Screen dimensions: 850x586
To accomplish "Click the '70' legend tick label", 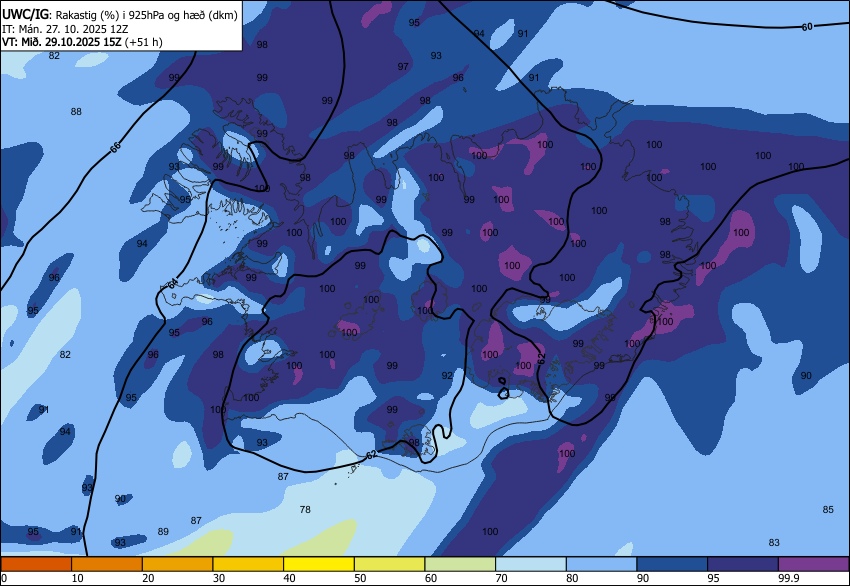I will tap(501, 578).
